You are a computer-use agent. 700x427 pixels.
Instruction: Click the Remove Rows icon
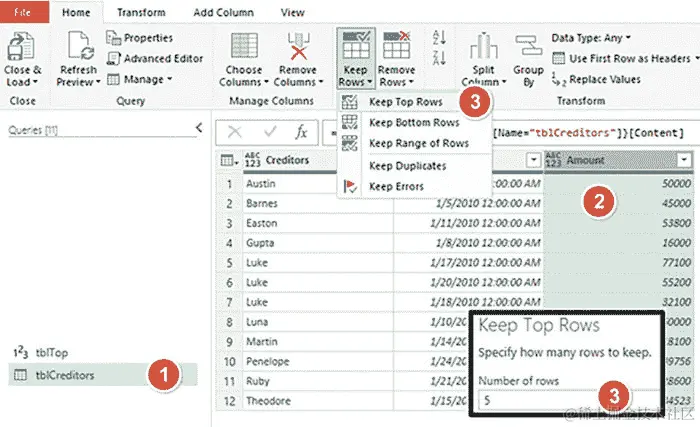(396, 46)
